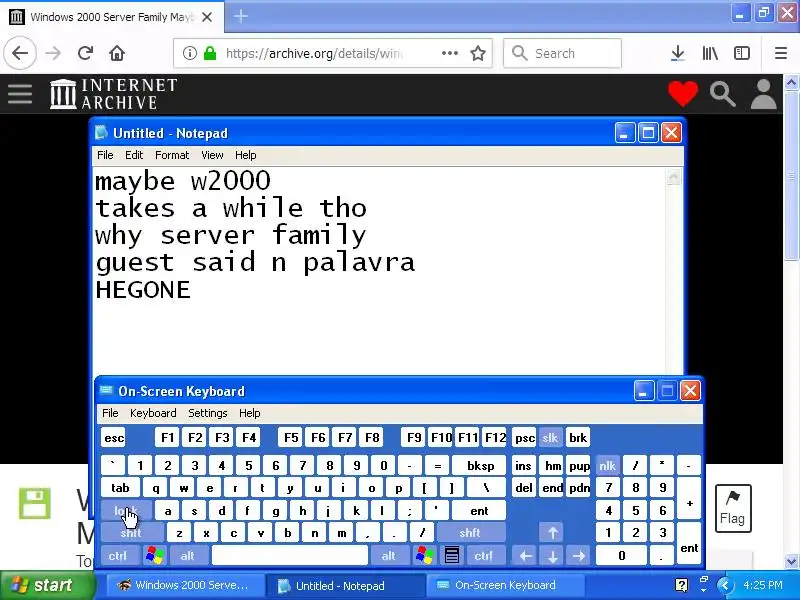800x600 pixels.
Task: Reload the page with refresh icon
Action: (85, 53)
